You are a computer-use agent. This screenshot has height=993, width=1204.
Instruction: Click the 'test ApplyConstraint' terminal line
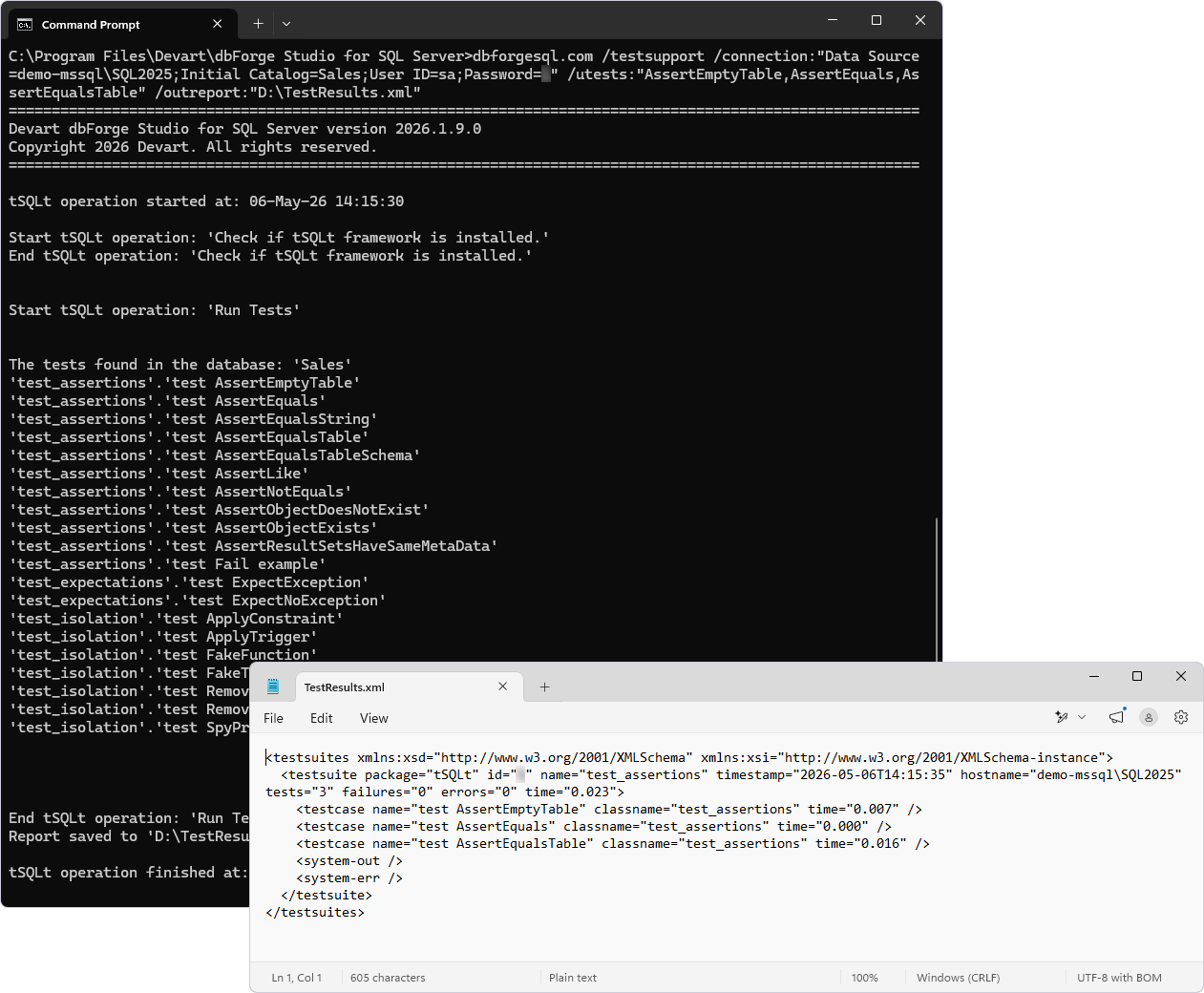click(x=176, y=619)
